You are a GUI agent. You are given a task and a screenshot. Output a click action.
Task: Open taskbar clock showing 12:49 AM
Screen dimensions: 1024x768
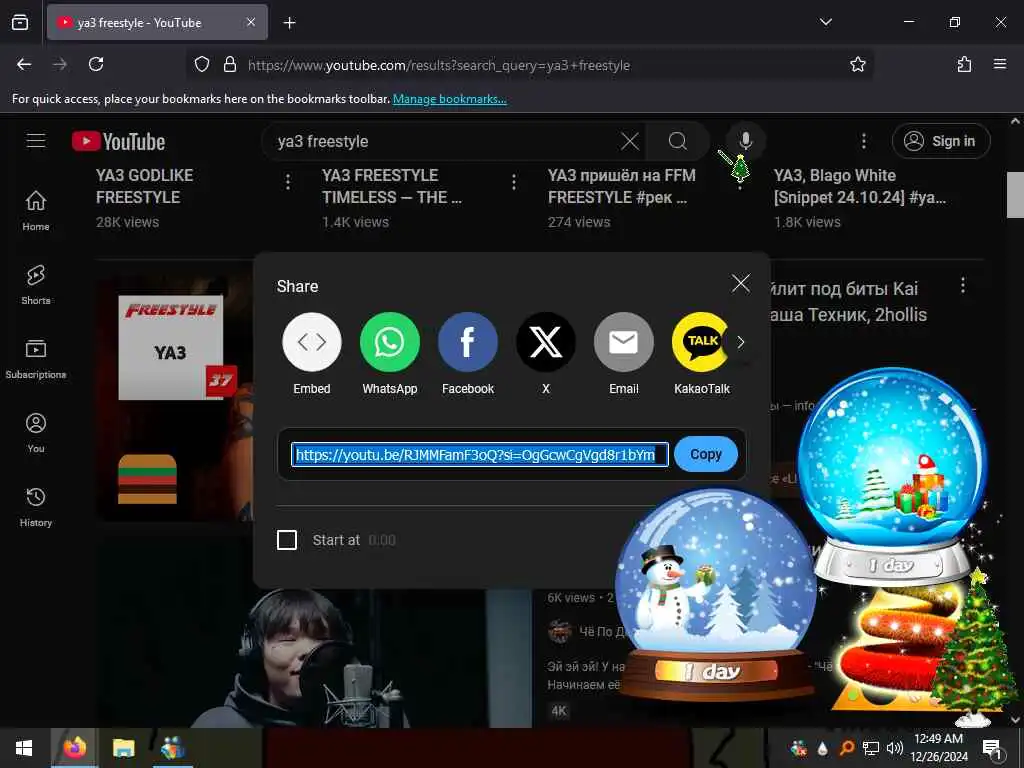point(938,748)
